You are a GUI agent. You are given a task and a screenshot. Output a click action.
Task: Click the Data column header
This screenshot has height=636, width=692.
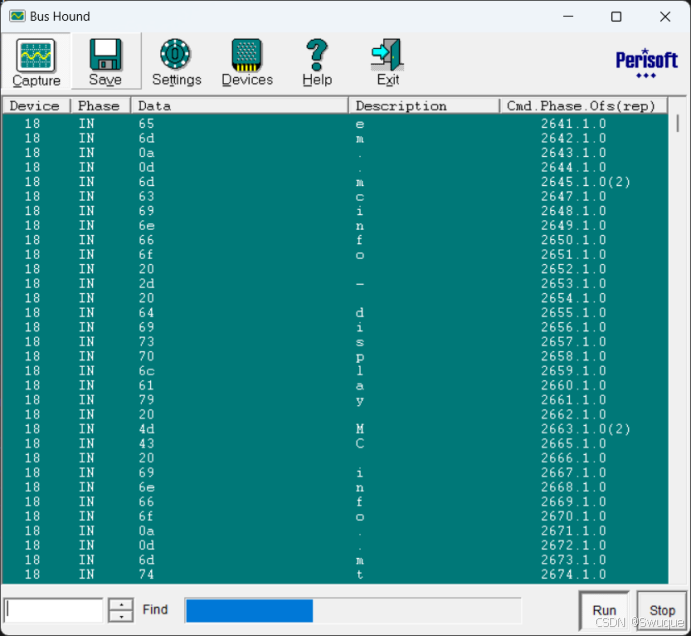pyautogui.click(x=240, y=106)
